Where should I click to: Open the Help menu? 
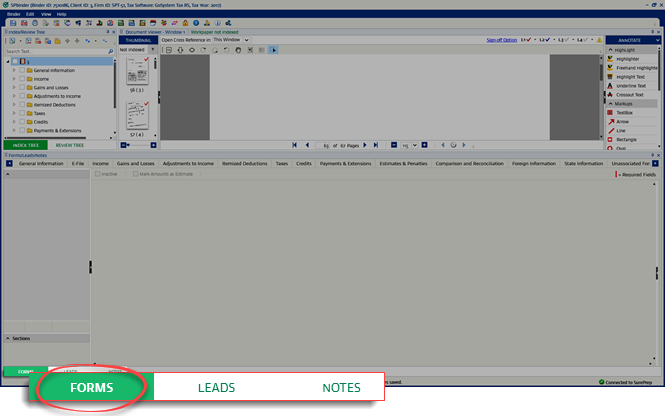[61, 14]
